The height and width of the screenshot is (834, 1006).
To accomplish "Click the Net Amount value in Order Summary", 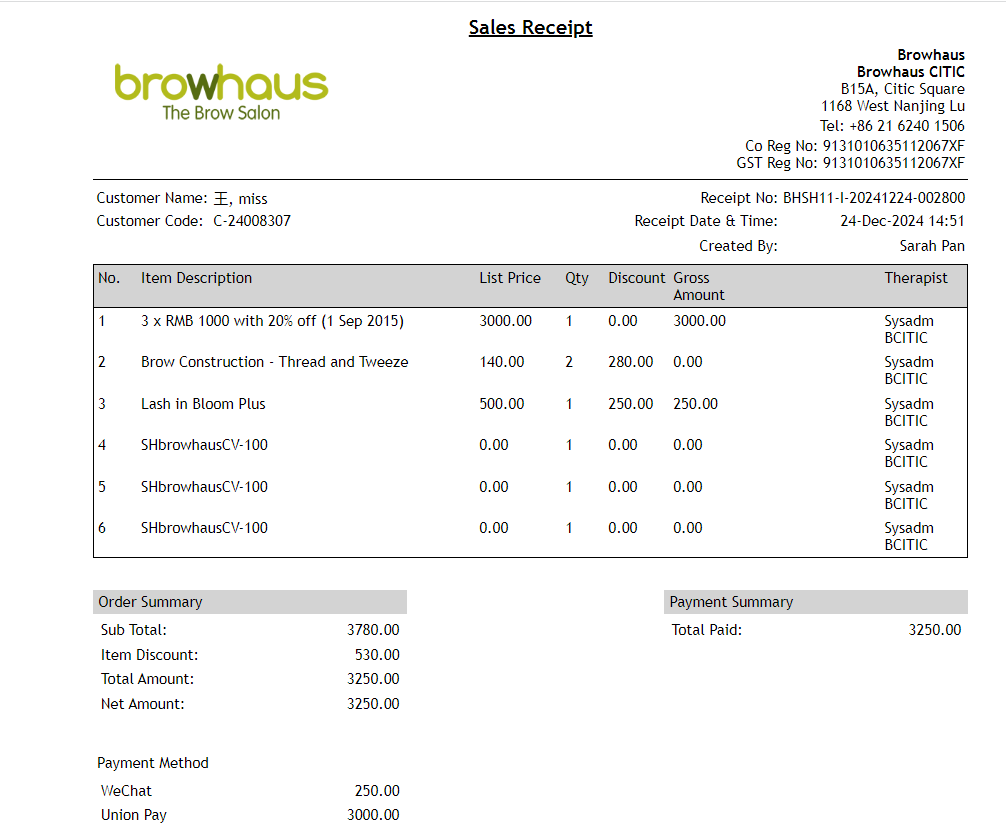I will pyautogui.click(x=373, y=704).
